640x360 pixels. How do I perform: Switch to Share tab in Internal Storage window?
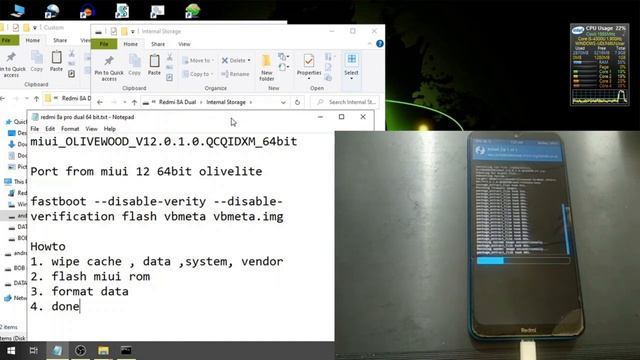coord(158,44)
